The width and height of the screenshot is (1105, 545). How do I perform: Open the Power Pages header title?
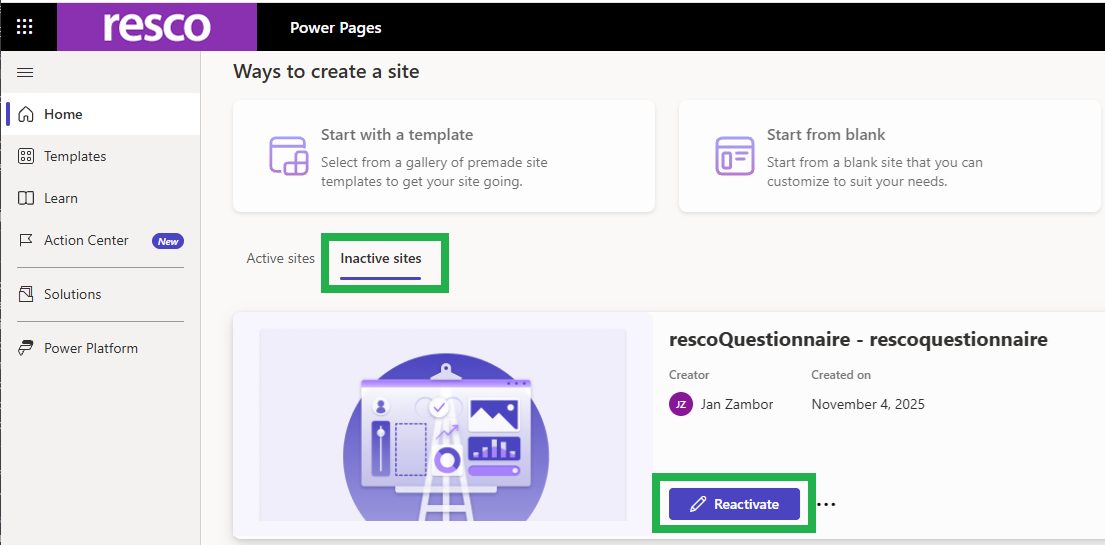point(336,28)
